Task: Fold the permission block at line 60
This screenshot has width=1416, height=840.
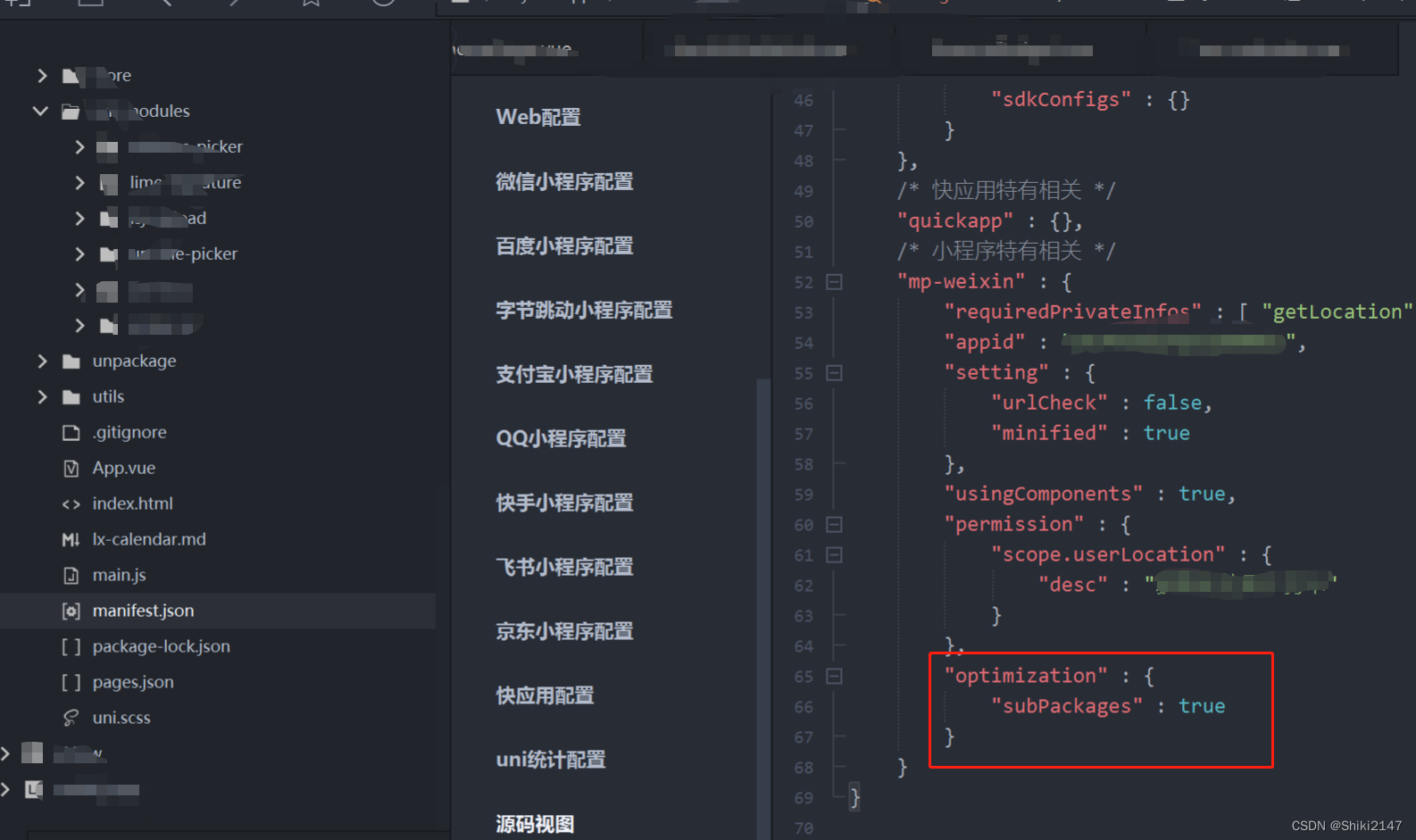Action: pyautogui.click(x=834, y=525)
